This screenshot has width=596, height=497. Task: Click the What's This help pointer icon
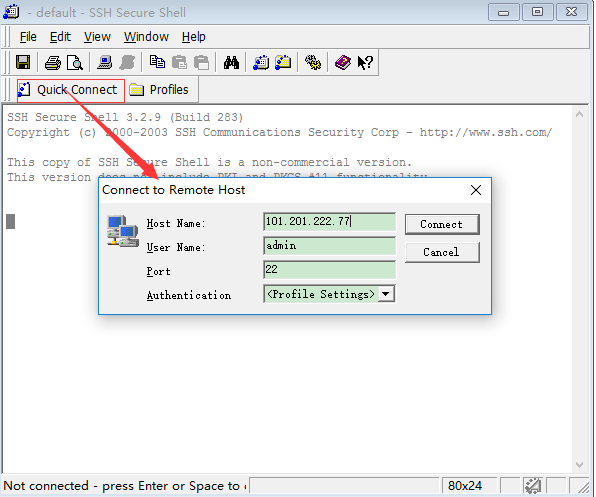[x=365, y=62]
